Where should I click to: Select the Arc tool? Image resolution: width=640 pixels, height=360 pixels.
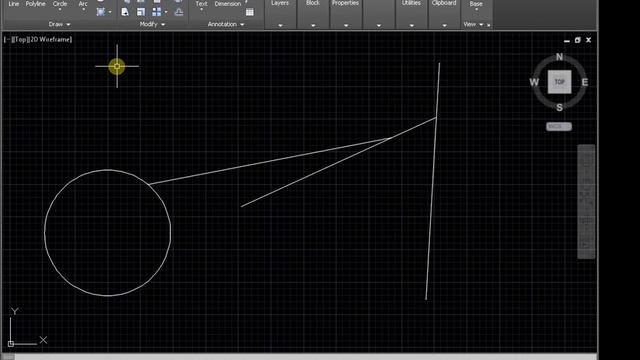[83, 4]
